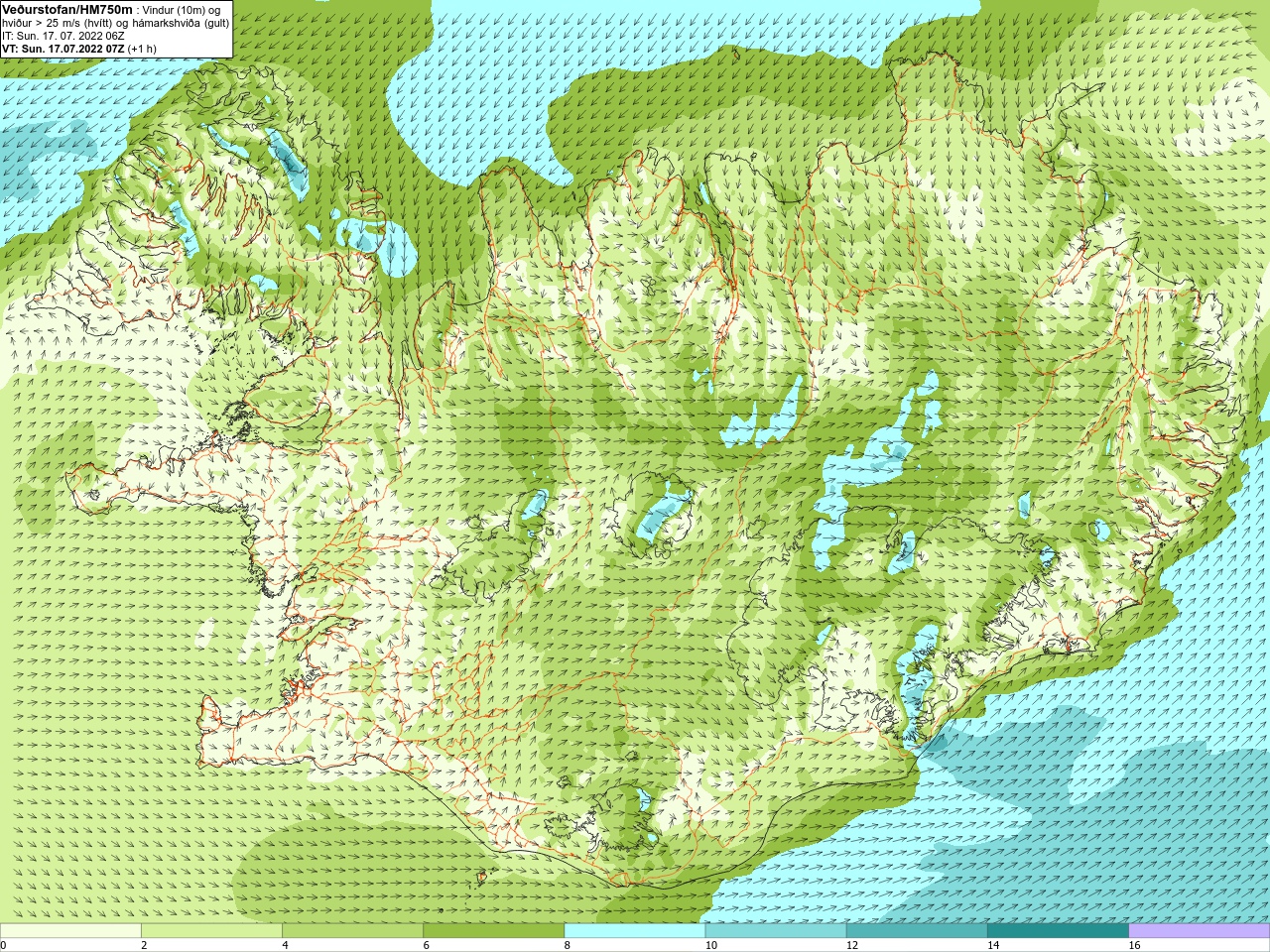1270x952 pixels.
Task: Select the 10–12 m/s turquoise legend swatch
Action: click(776, 931)
